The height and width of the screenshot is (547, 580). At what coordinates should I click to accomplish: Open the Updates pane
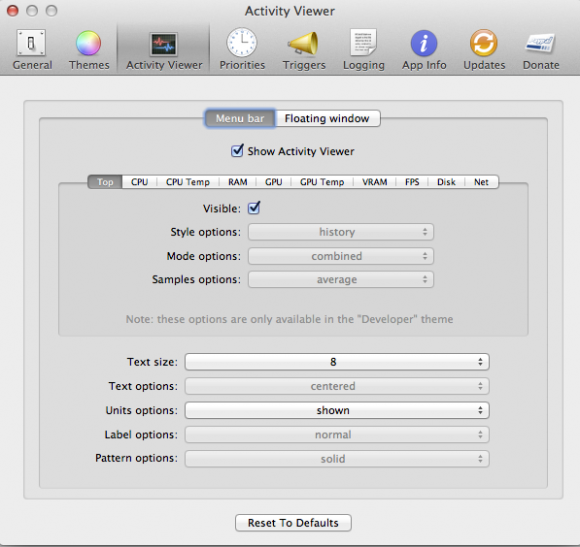(484, 50)
